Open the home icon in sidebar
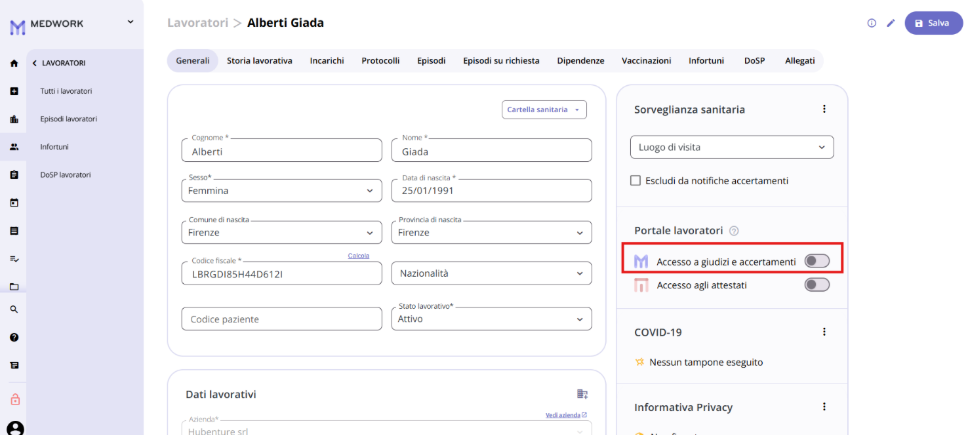The height and width of the screenshot is (435, 978). coord(14,63)
